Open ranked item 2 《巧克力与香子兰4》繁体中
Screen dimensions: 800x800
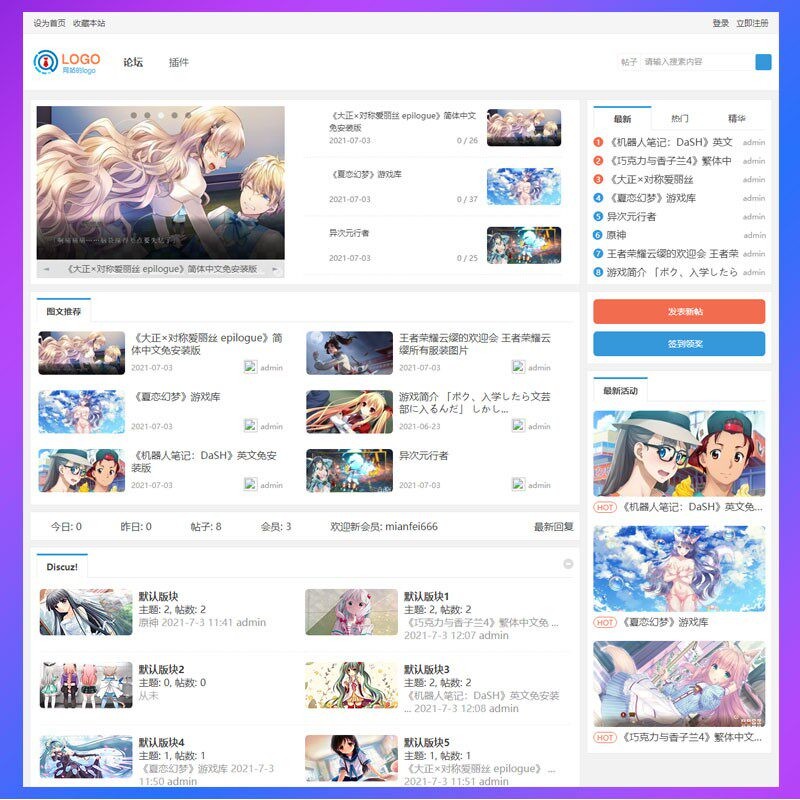tap(669, 161)
